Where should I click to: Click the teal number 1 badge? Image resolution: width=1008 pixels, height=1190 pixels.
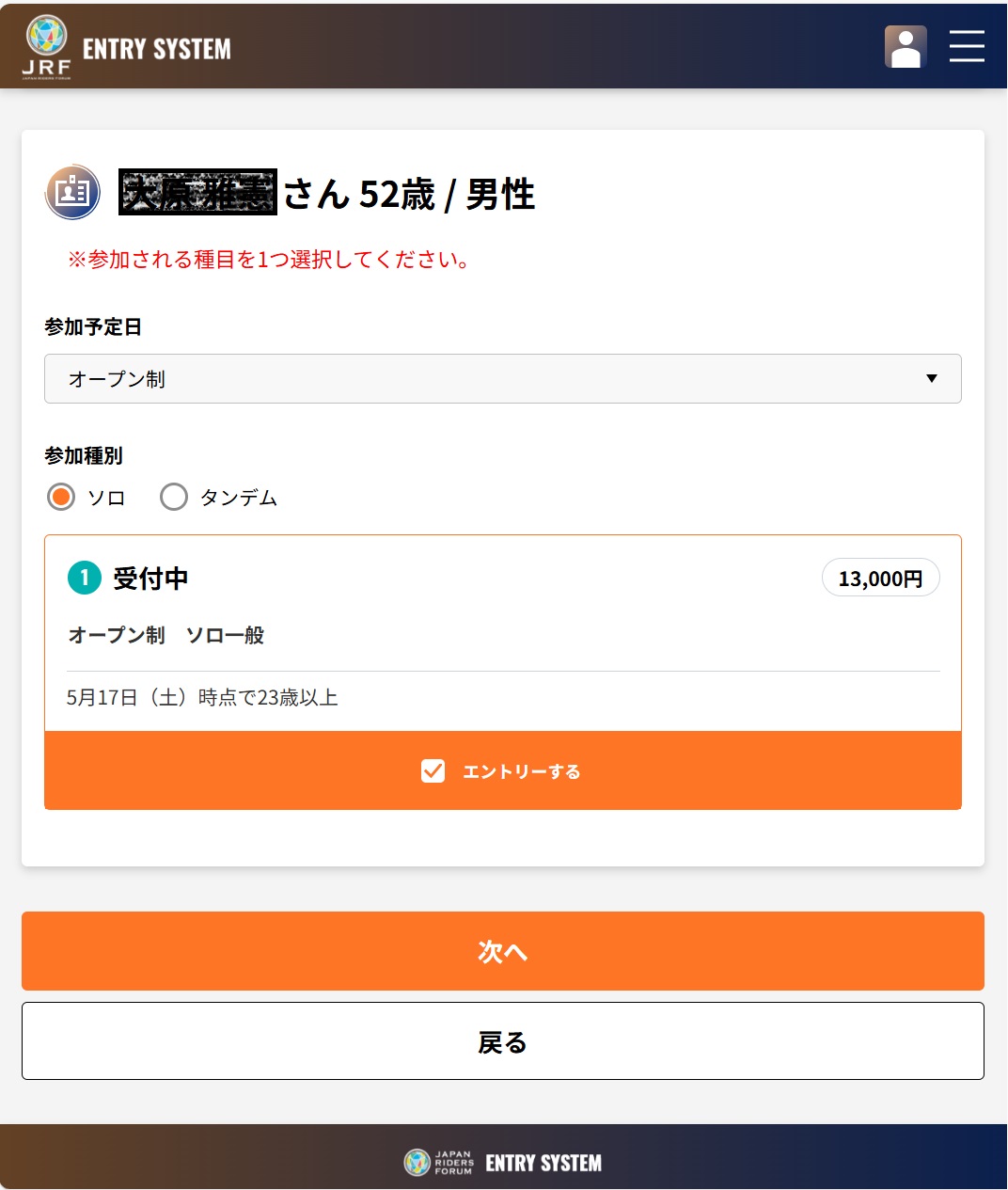click(x=85, y=578)
